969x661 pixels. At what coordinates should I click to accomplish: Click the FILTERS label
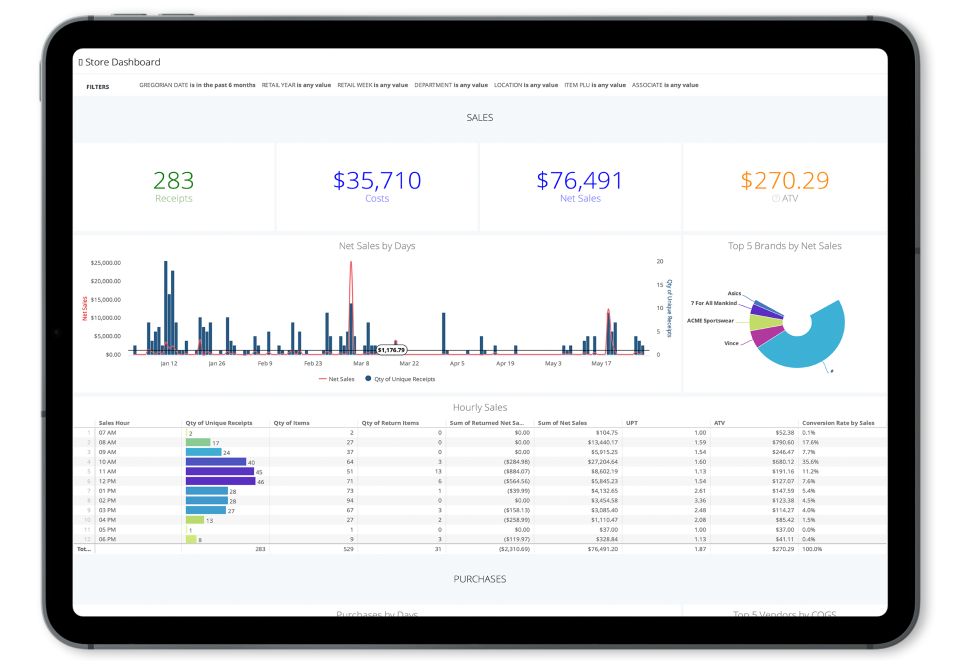(x=97, y=87)
